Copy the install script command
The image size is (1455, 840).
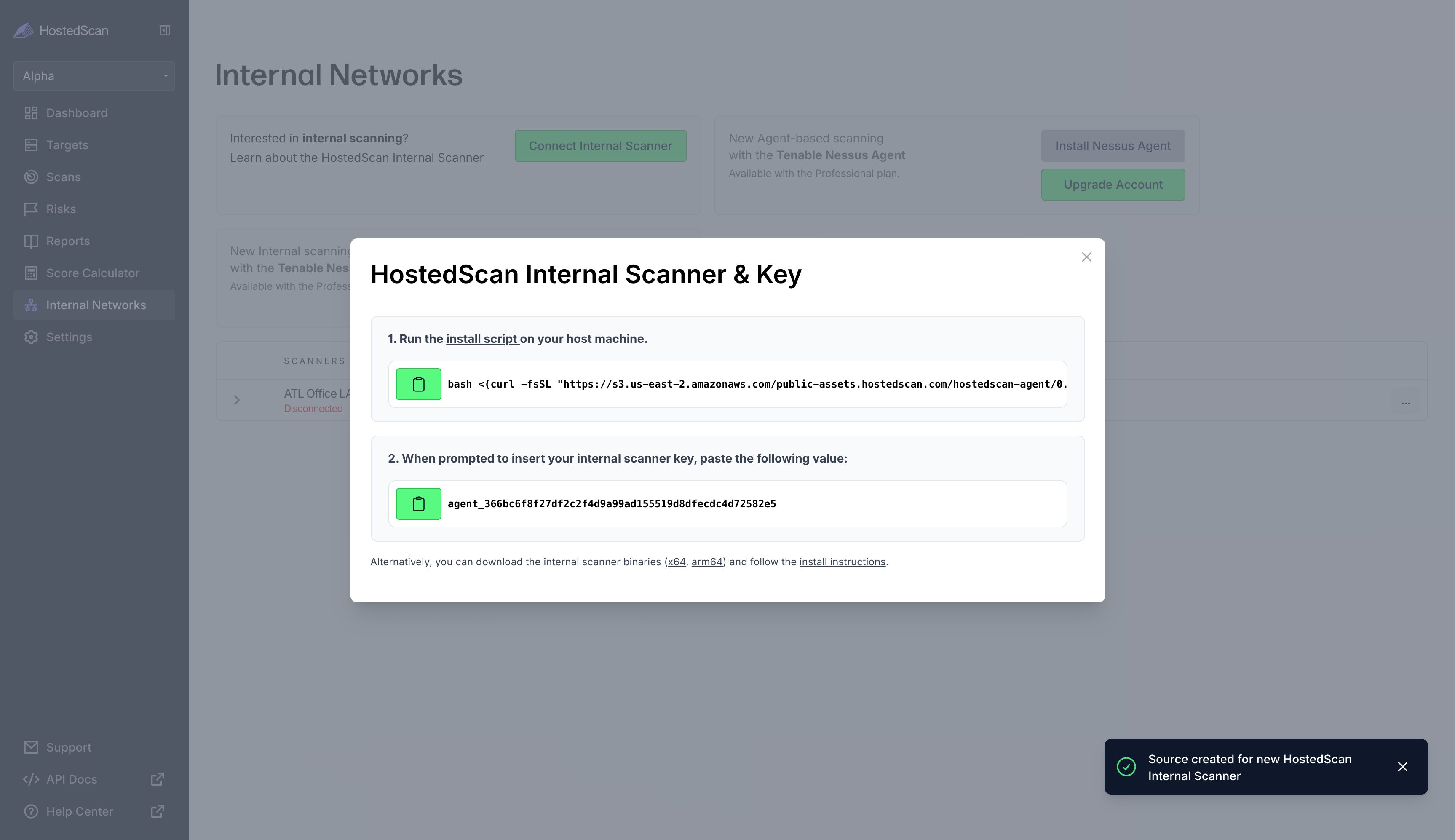[x=418, y=384]
